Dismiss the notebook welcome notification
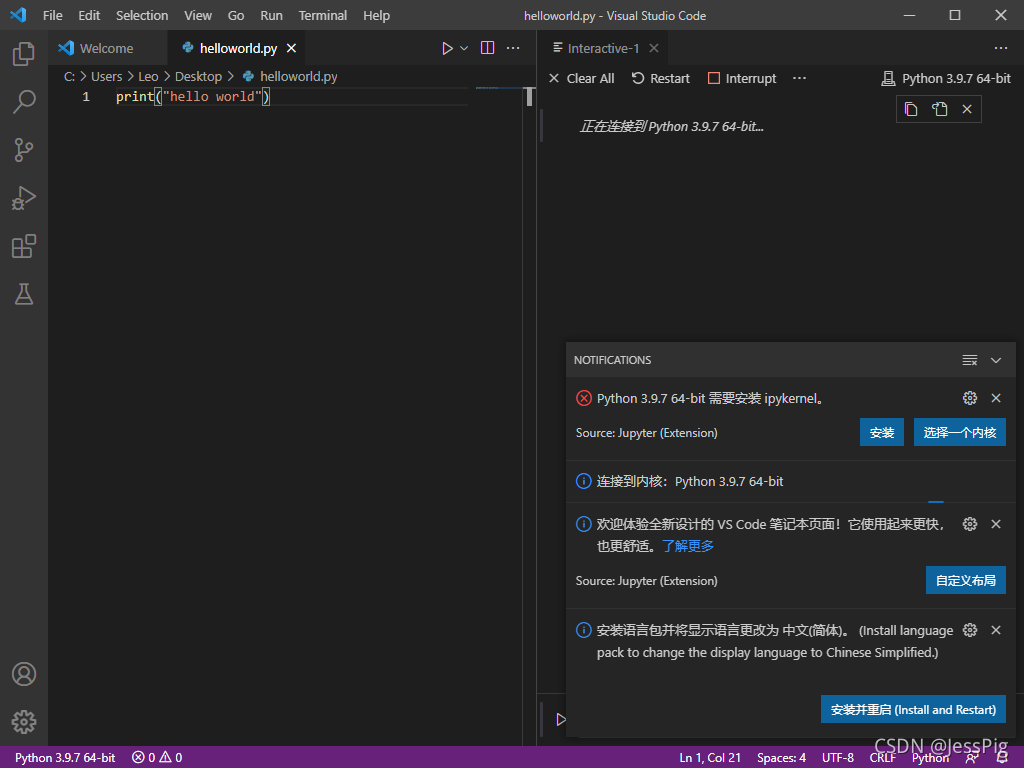1024x768 pixels. pyautogui.click(x=996, y=524)
